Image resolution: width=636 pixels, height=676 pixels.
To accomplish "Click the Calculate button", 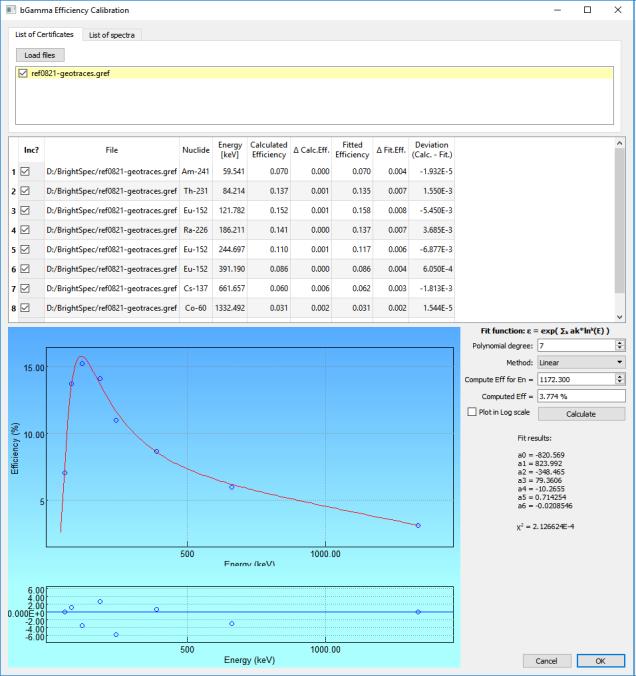I will point(581,412).
